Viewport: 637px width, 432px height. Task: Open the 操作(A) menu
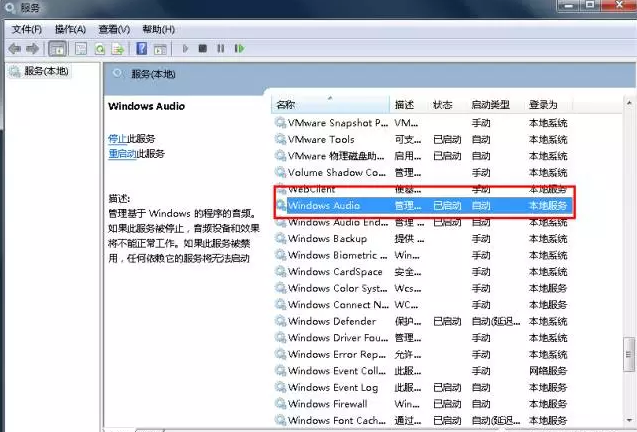[70, 29]
